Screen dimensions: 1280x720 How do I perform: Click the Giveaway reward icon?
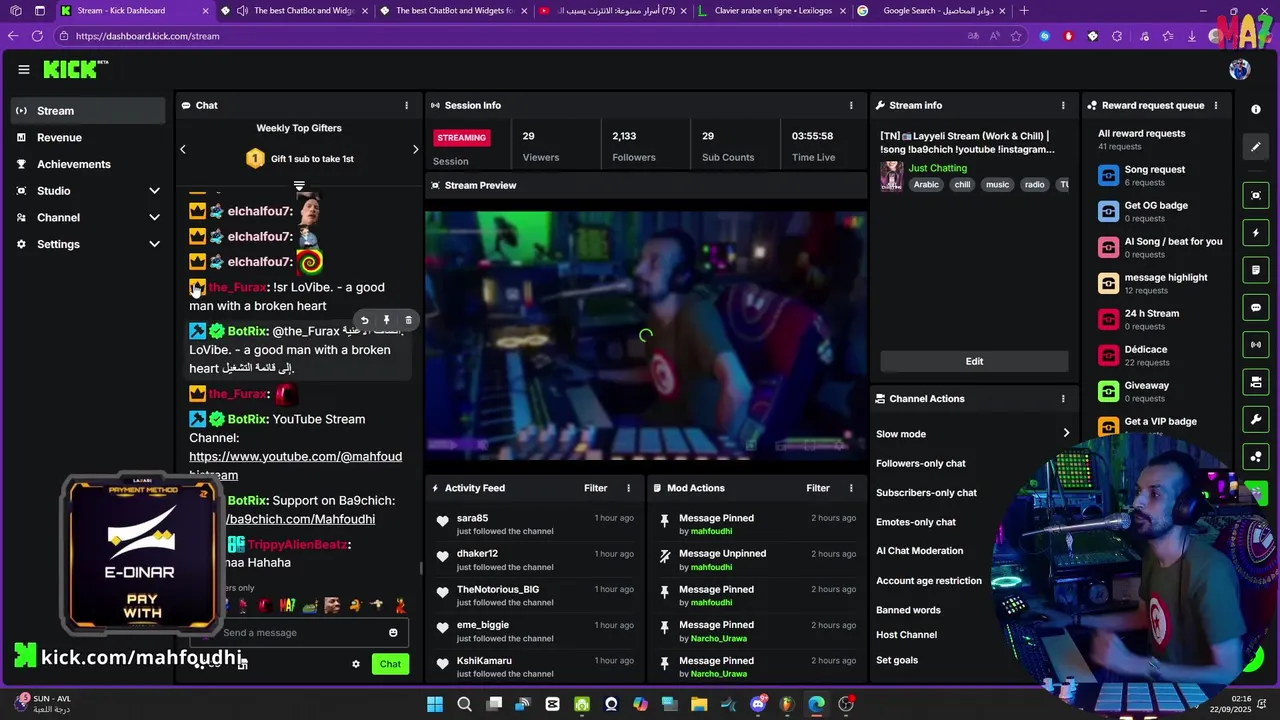[1108, 391]
